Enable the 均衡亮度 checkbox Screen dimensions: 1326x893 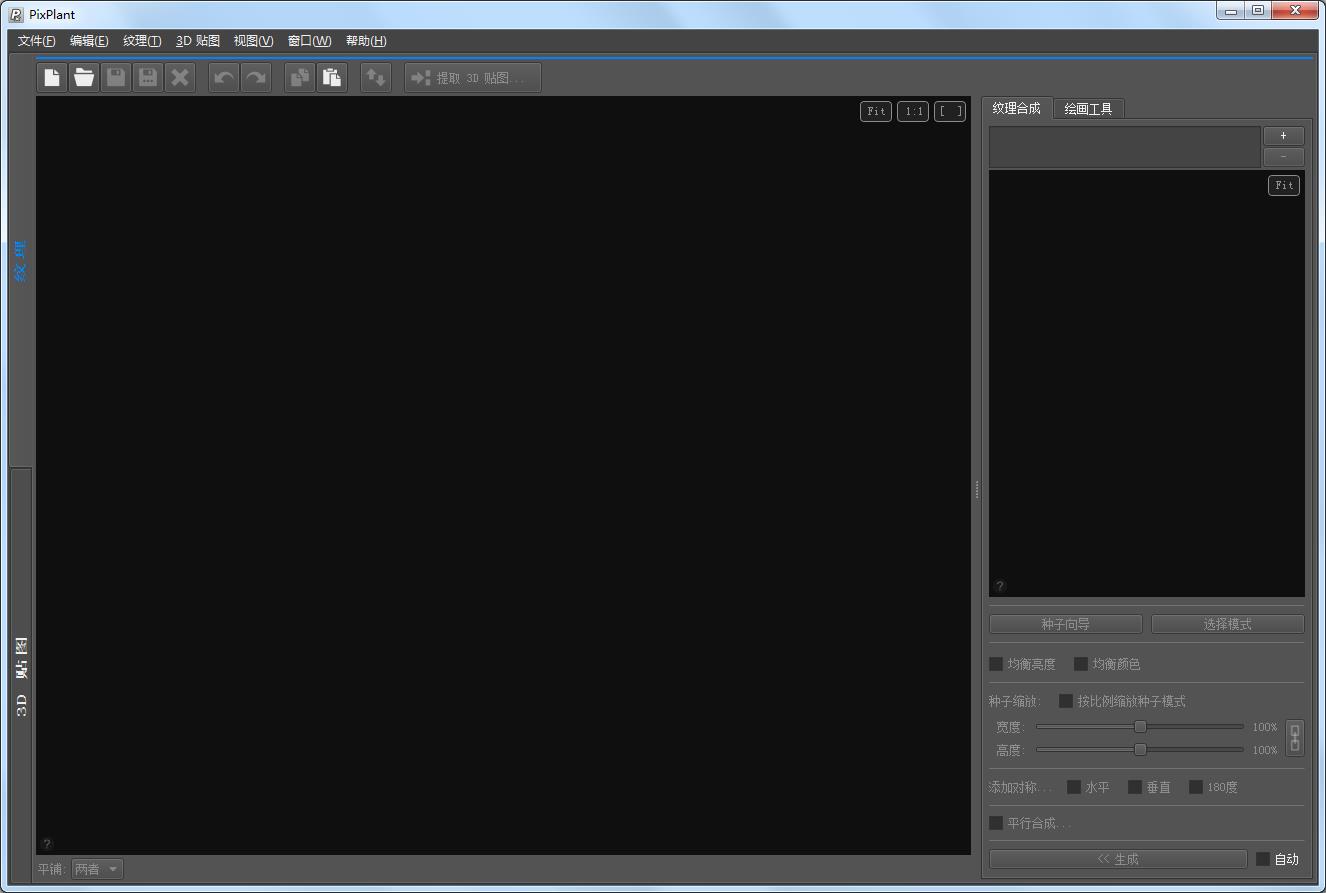(x=996, y=663)
